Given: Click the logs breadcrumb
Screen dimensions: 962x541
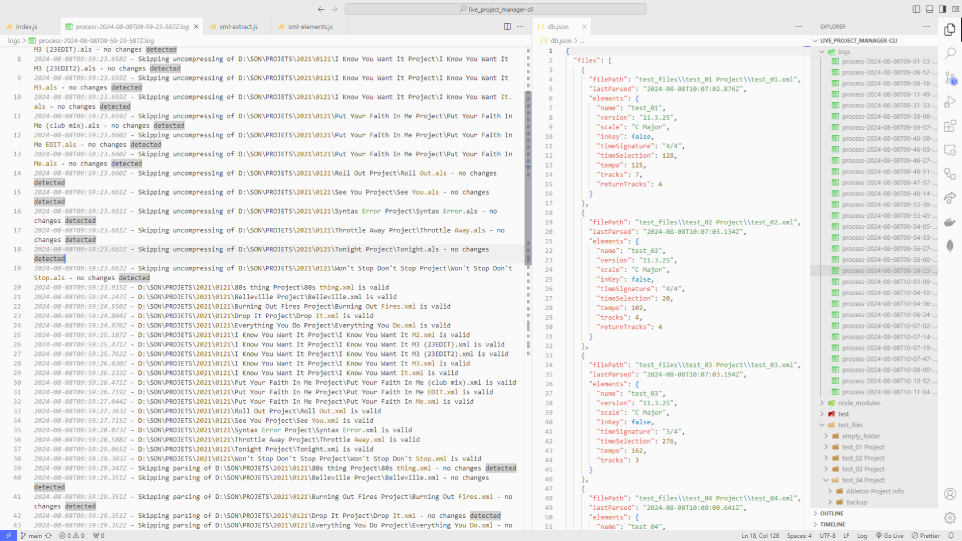Looking at the screenshot, I should pos(13,40).
